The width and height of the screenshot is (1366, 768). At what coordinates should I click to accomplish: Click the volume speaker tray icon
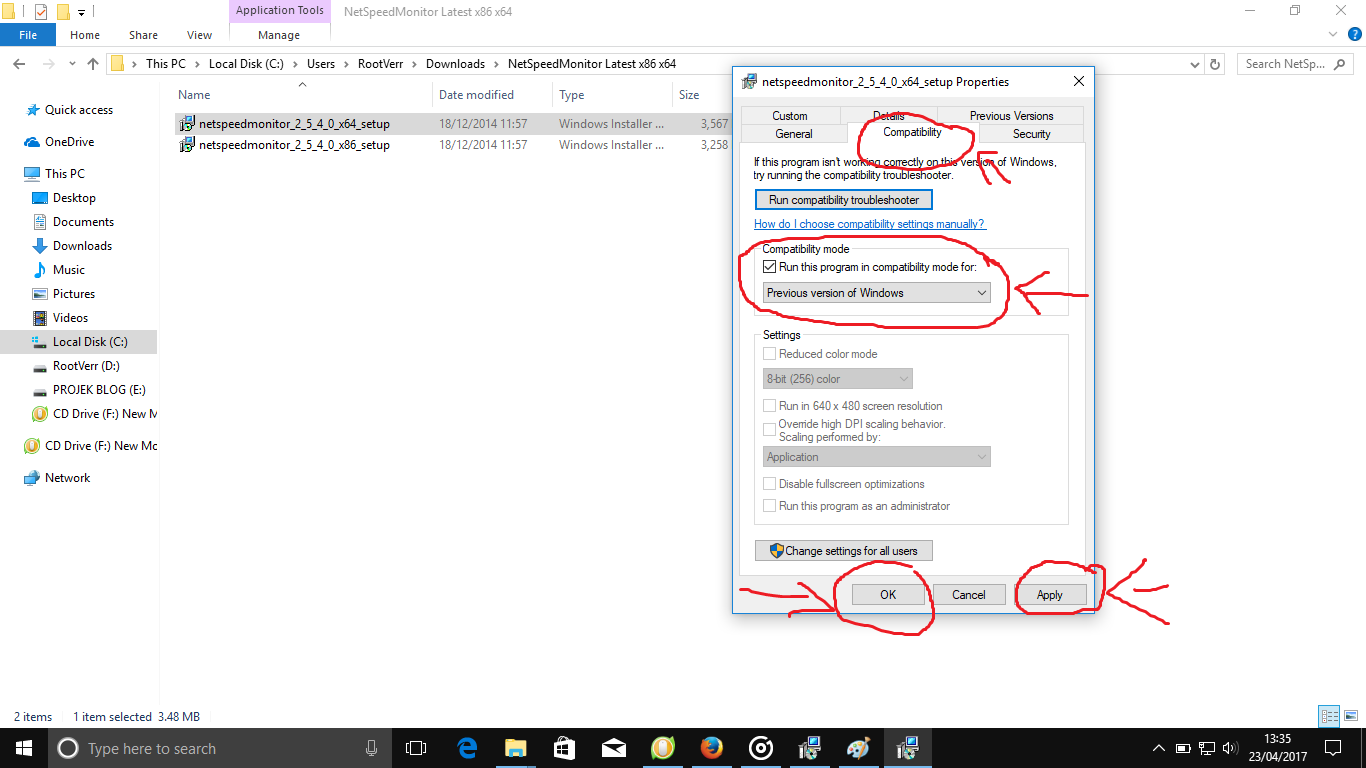(1229, 748)
